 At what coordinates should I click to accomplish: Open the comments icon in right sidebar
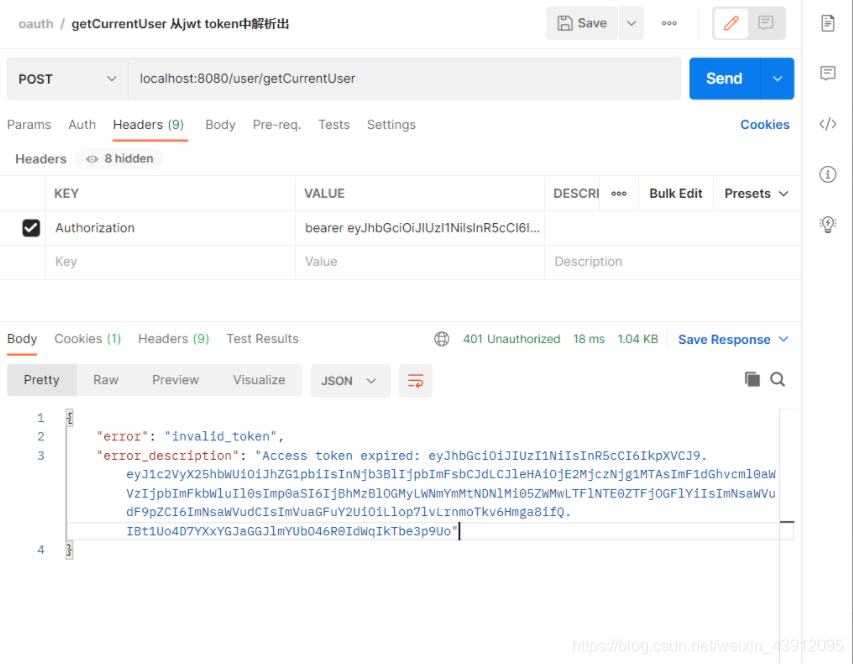click(x=828, y=73)
